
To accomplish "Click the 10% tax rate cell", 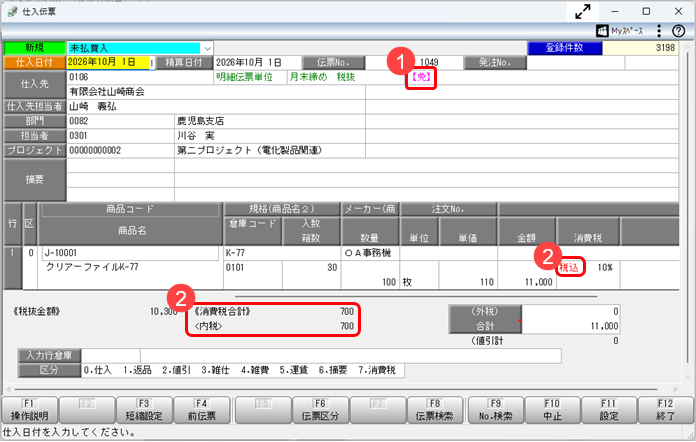I will click(605, 268).
